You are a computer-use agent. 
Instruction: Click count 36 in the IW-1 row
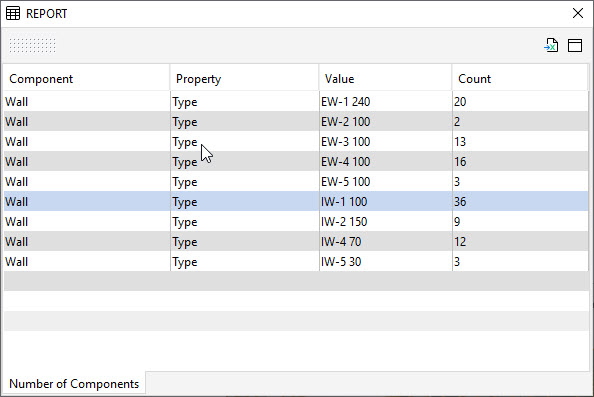pos(460,202)
